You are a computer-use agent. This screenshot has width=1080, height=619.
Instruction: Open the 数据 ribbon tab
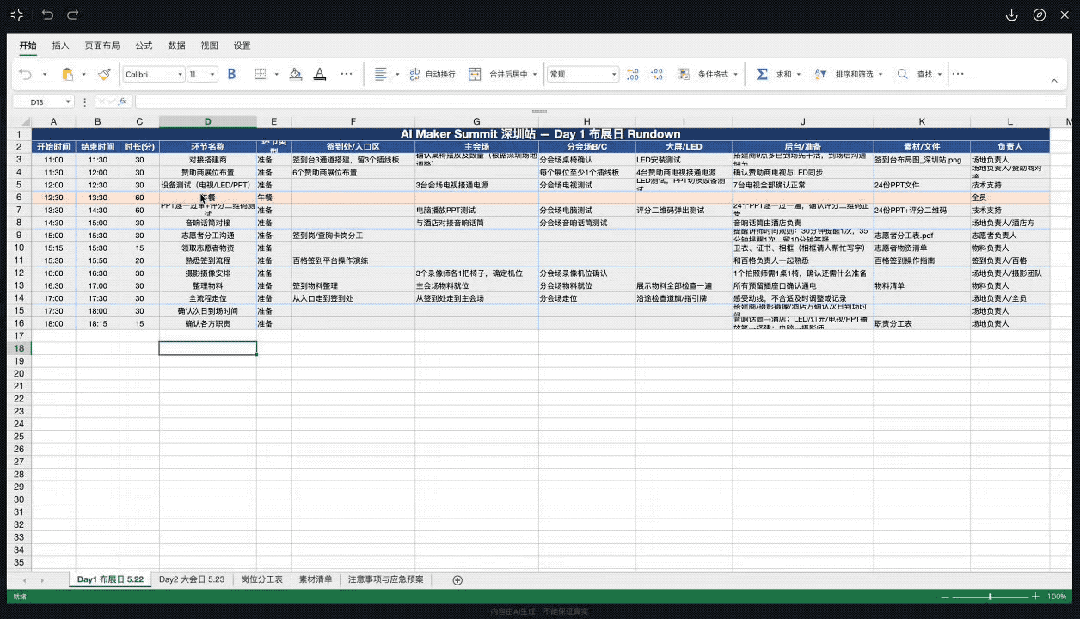pyautogui.click(x=176, y=45)
